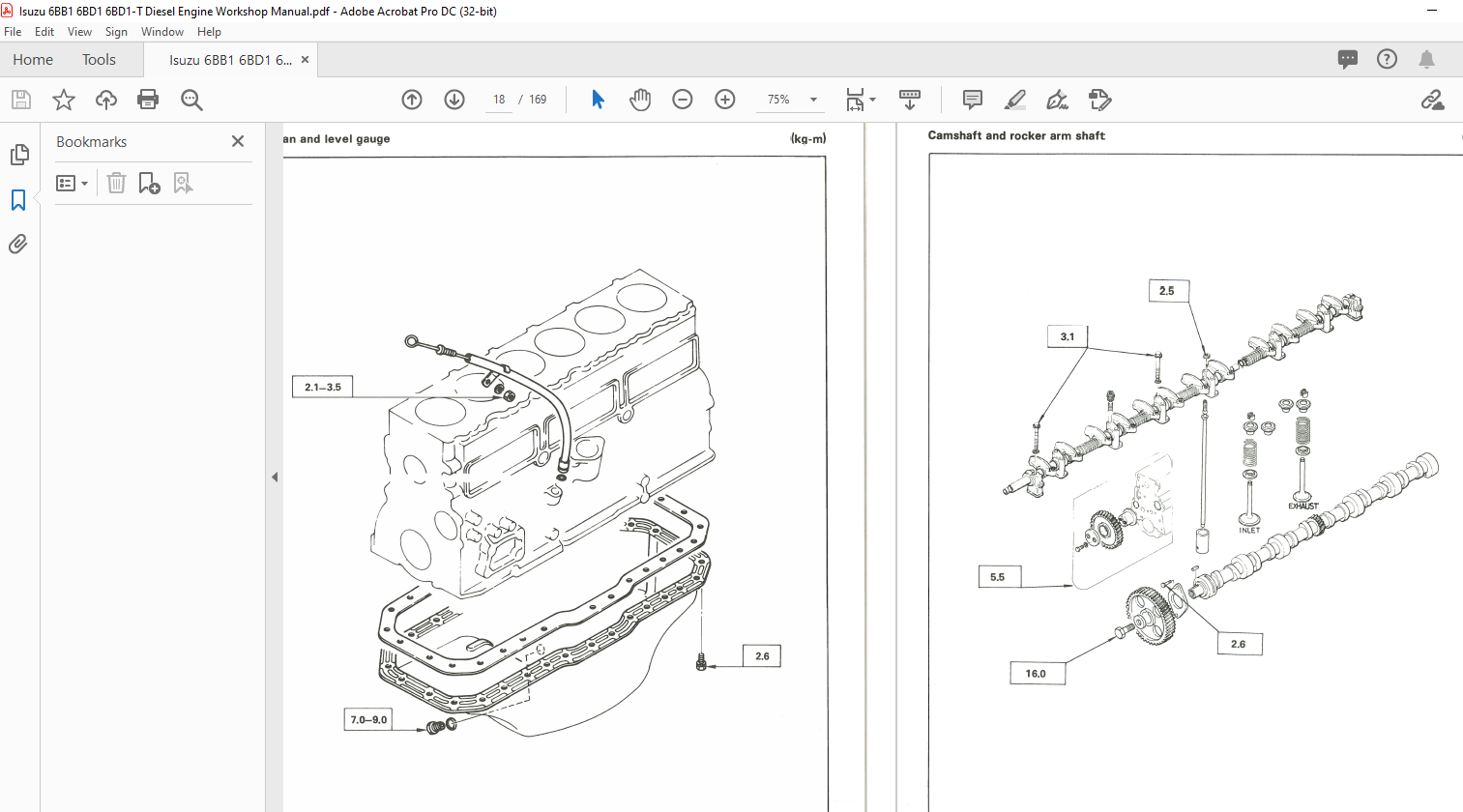Viewport: 1463px width, 812px height.
Task: Click the scrolling mode keyboard icon
Action: (910, 100)
